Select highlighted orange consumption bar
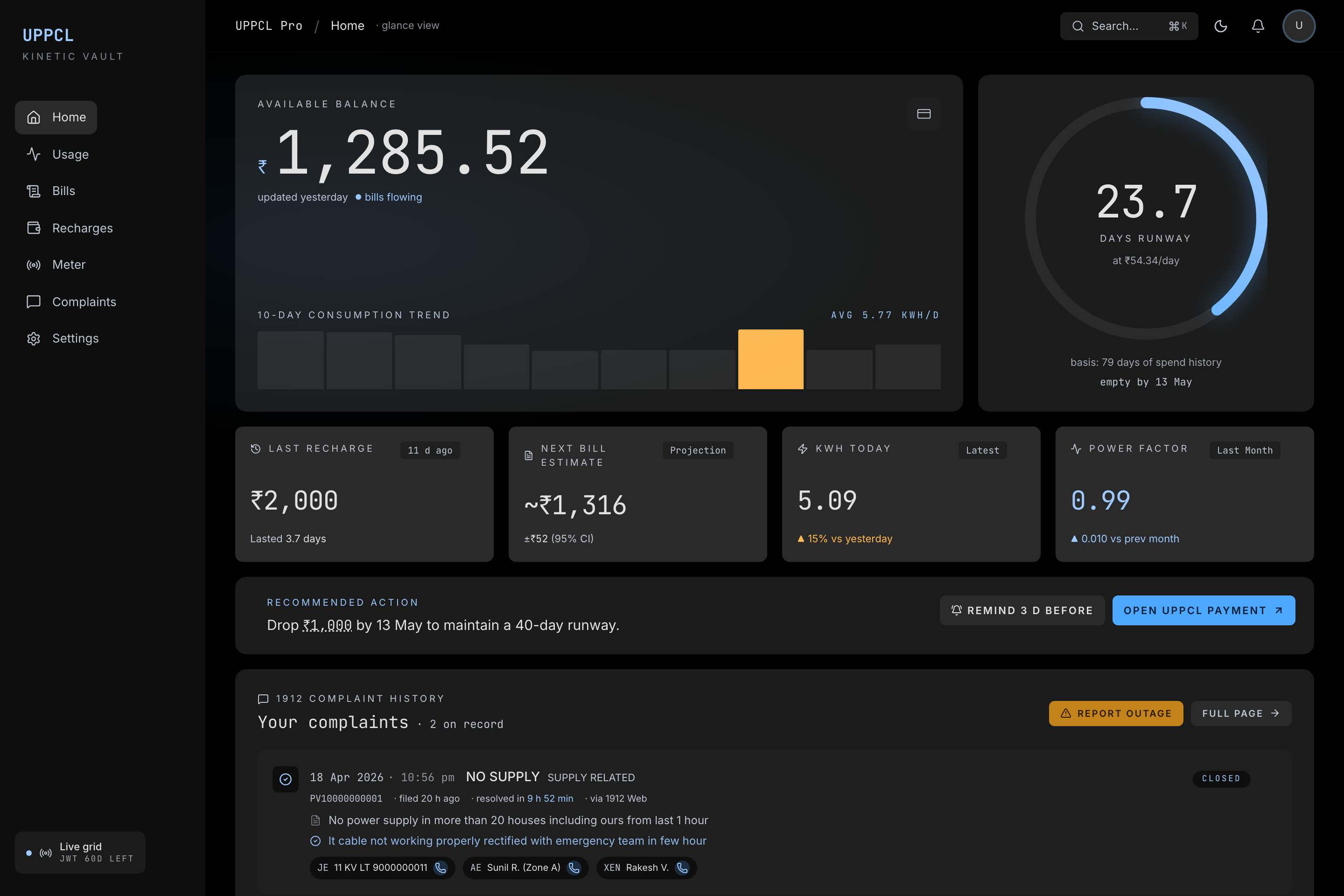 [x=770, y=359]
